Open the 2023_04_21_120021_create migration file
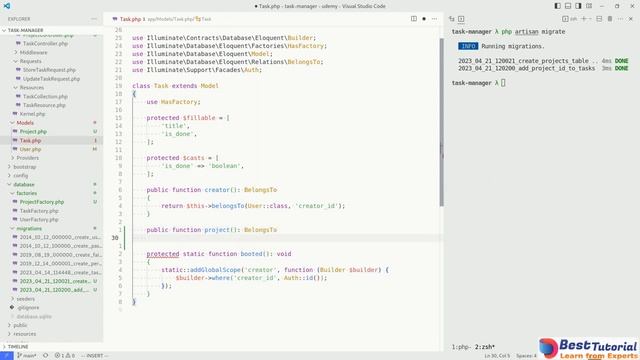This screenshot has height=360, width=640. click(x=54, y=281)
